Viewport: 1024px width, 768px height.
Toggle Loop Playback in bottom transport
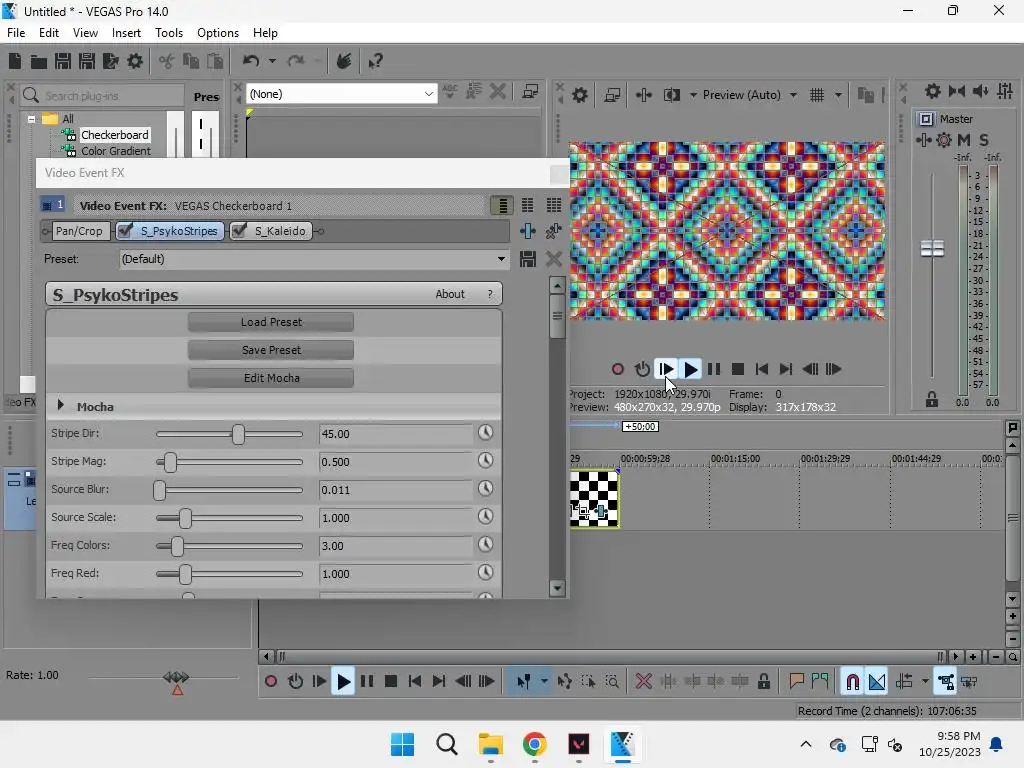click(x=295, y=682)
